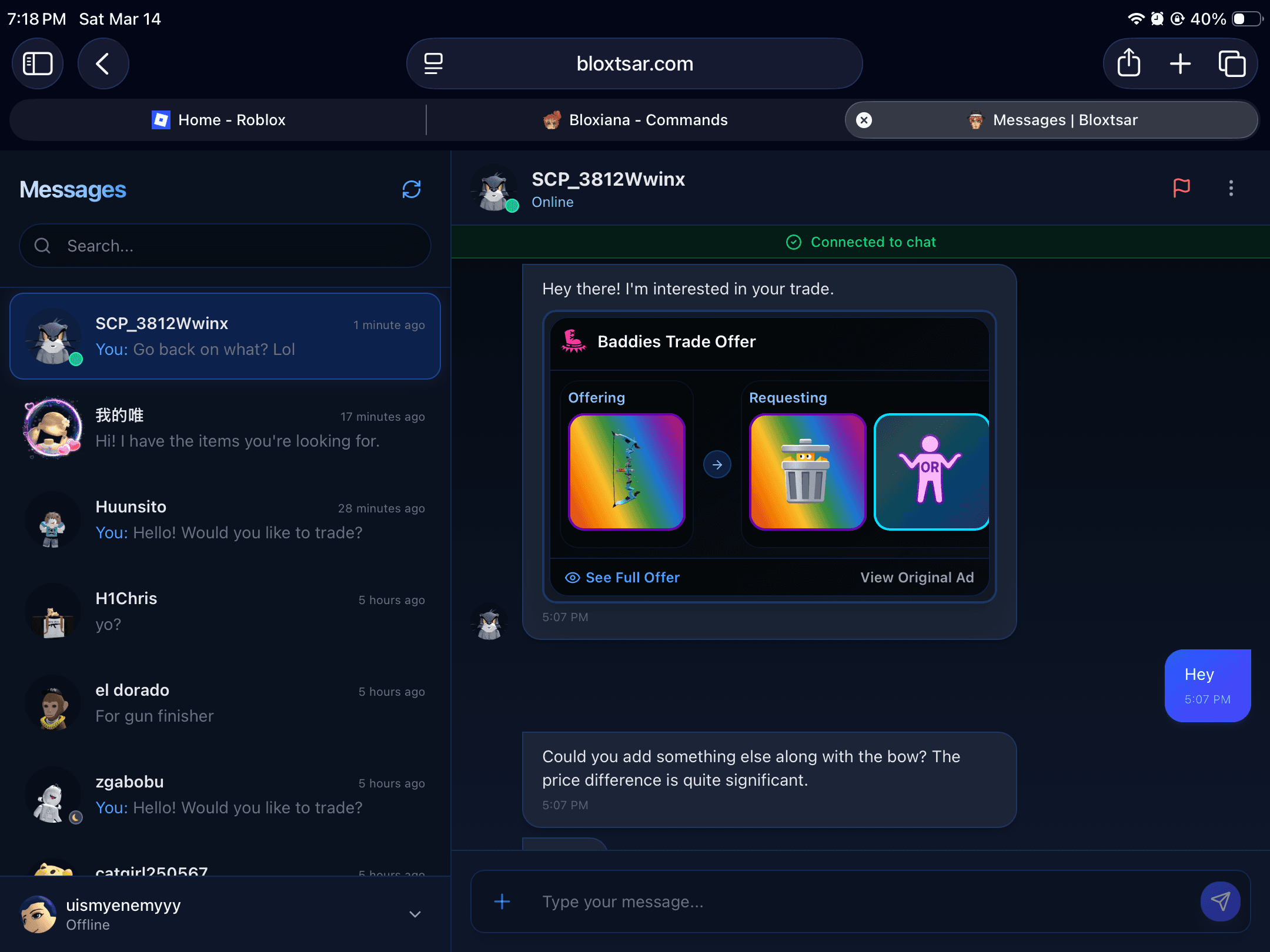
Task: Switch to the Home - Roblox tab
Action: (218, 120)
